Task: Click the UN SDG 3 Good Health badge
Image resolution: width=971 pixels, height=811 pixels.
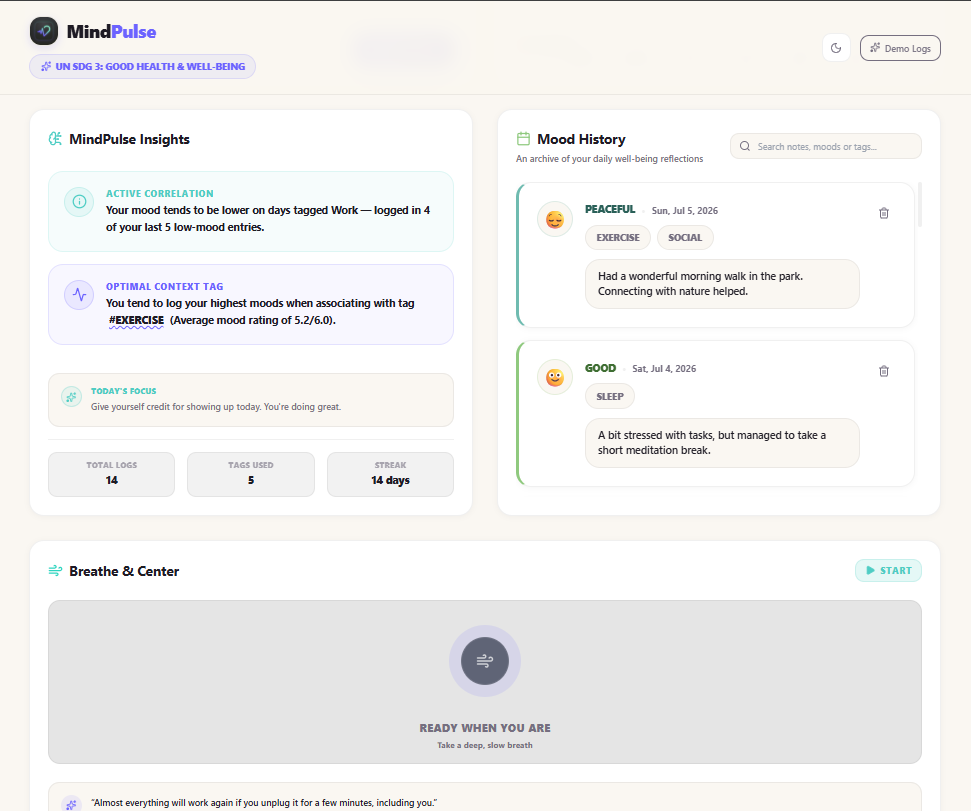Action: (142, 66)
